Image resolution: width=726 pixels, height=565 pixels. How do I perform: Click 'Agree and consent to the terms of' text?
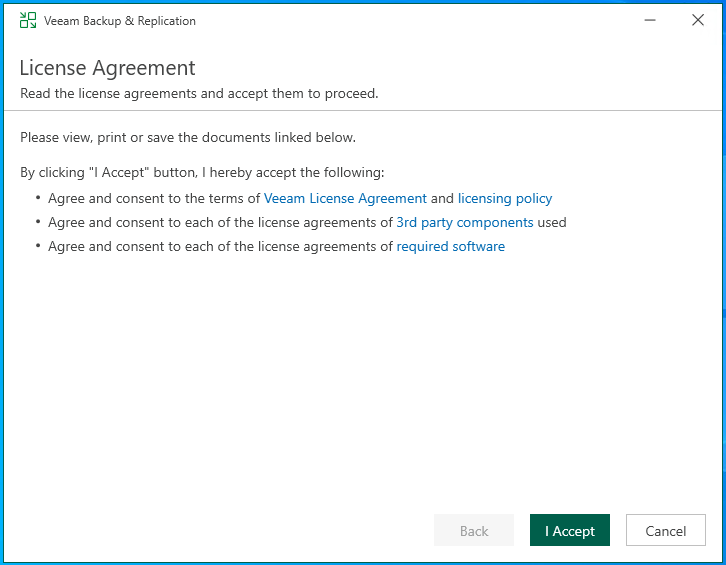154,198
